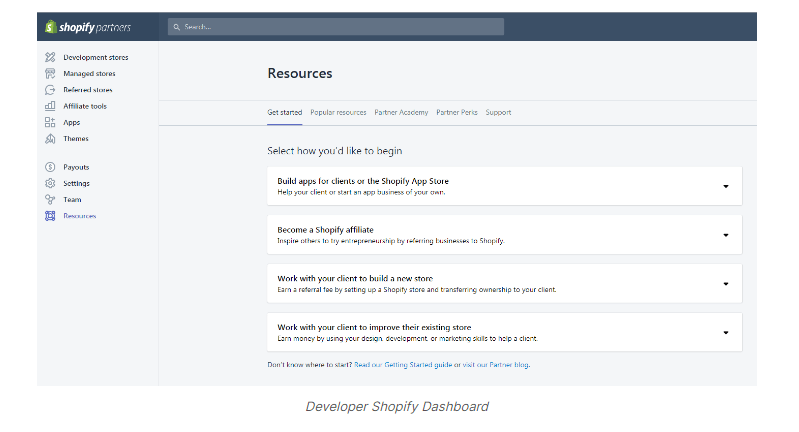Click the Settings gear icon
Viewport: 799px width, 432px height.
click(x=50, y=183)
